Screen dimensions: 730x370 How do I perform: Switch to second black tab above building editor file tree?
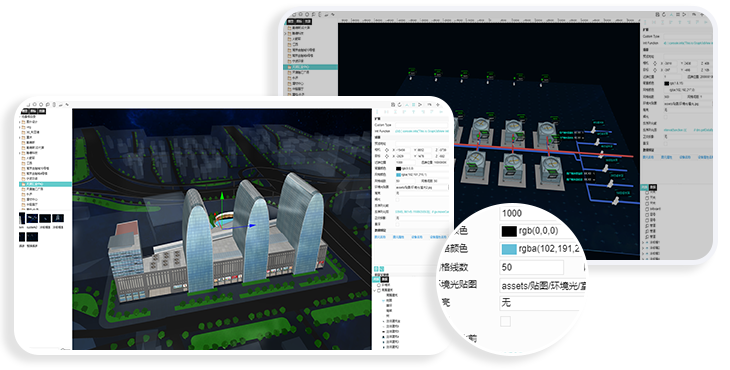[x=34, y=111]
